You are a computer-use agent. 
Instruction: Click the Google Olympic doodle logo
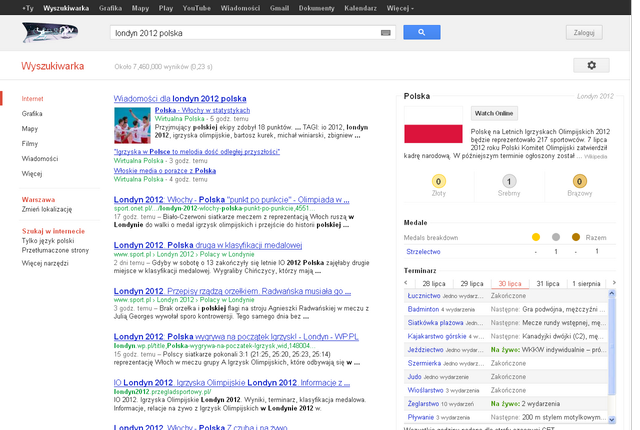[x=50, y=33]
